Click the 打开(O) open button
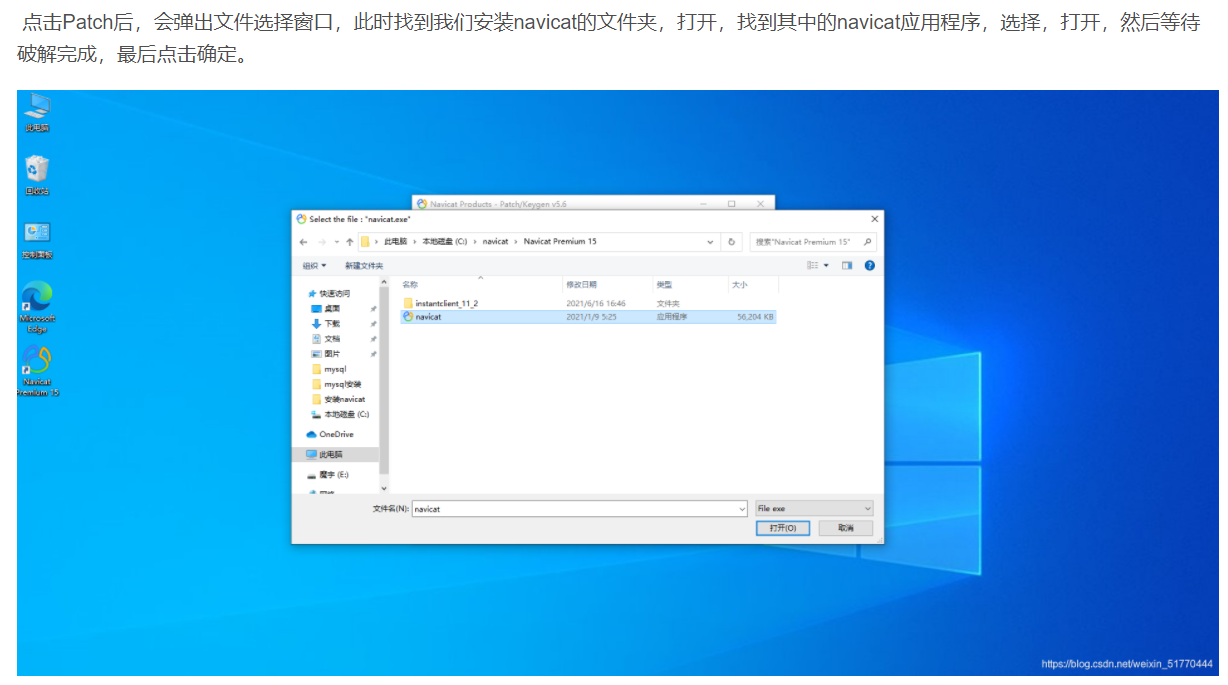Screen dimensions: 1228x685 pos(783,528)
